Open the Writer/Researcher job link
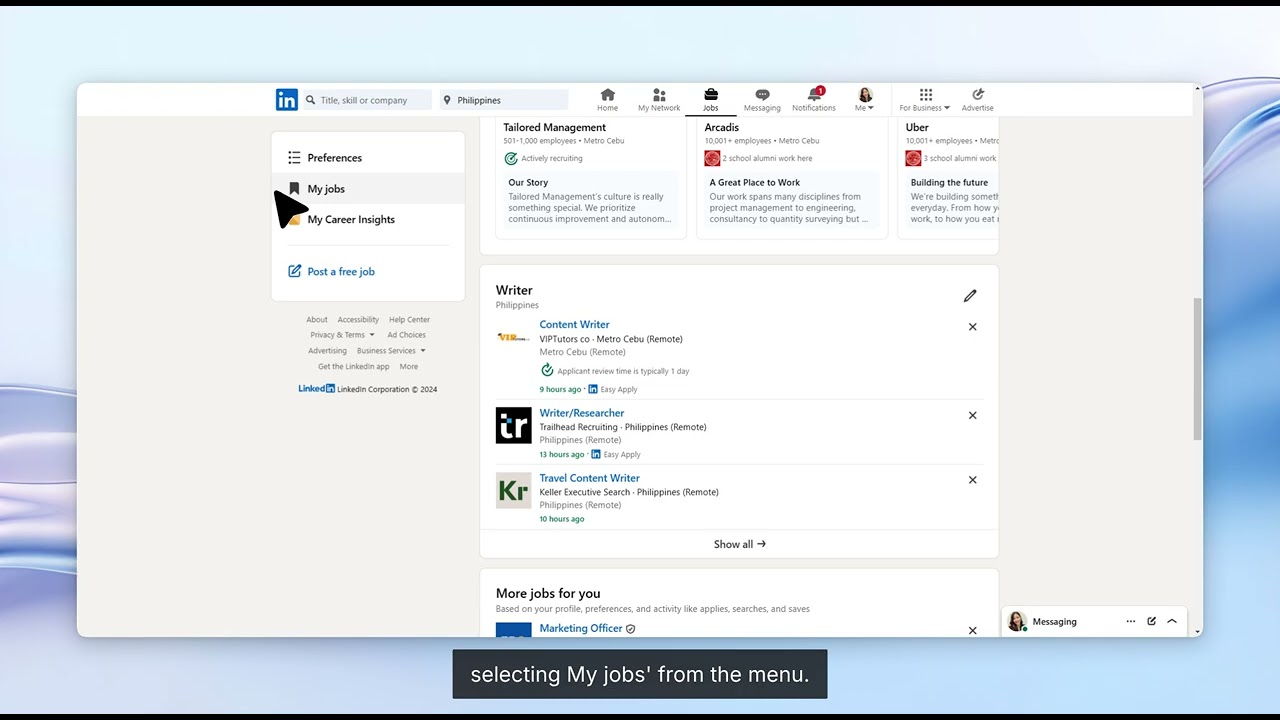This screenshot has width=1280, height=720. (582, 413)
